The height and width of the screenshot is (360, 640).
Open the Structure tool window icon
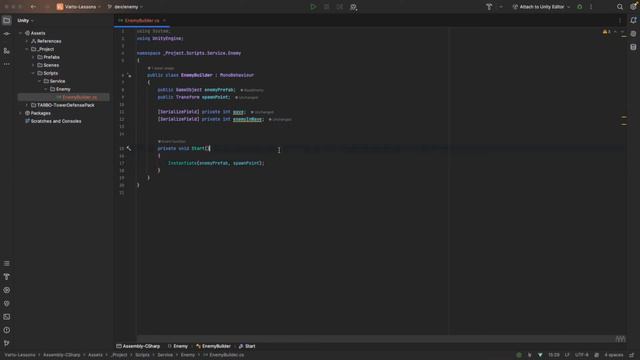[7, 51]
